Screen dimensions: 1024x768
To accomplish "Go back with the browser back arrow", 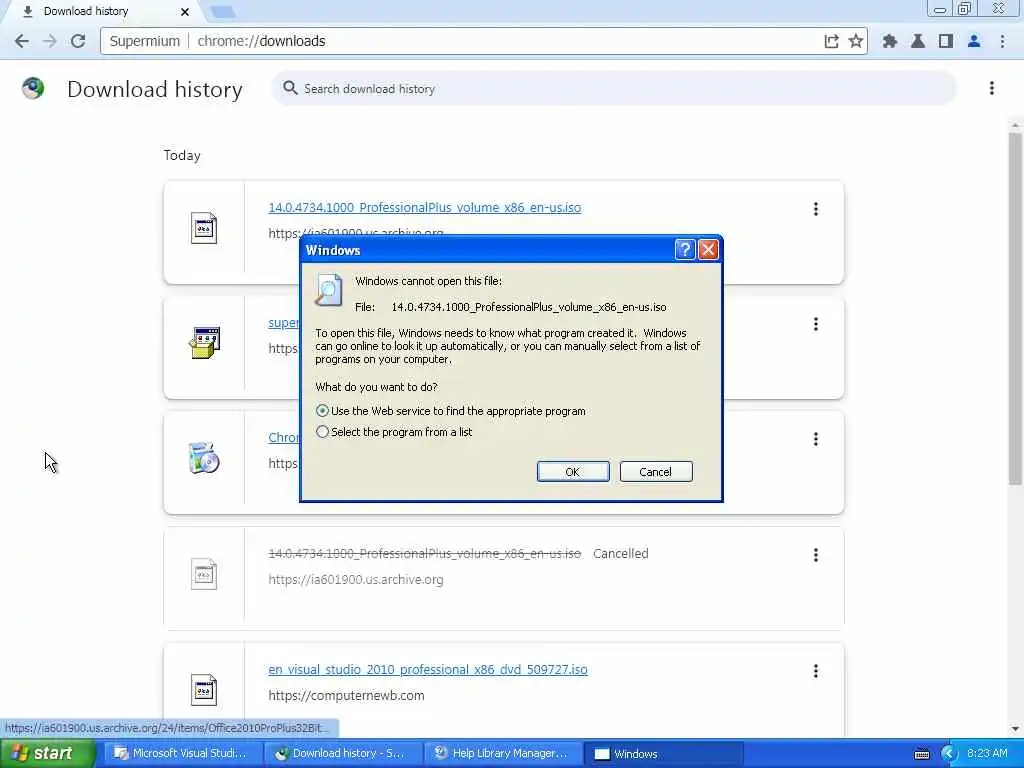I will point(22,41).
